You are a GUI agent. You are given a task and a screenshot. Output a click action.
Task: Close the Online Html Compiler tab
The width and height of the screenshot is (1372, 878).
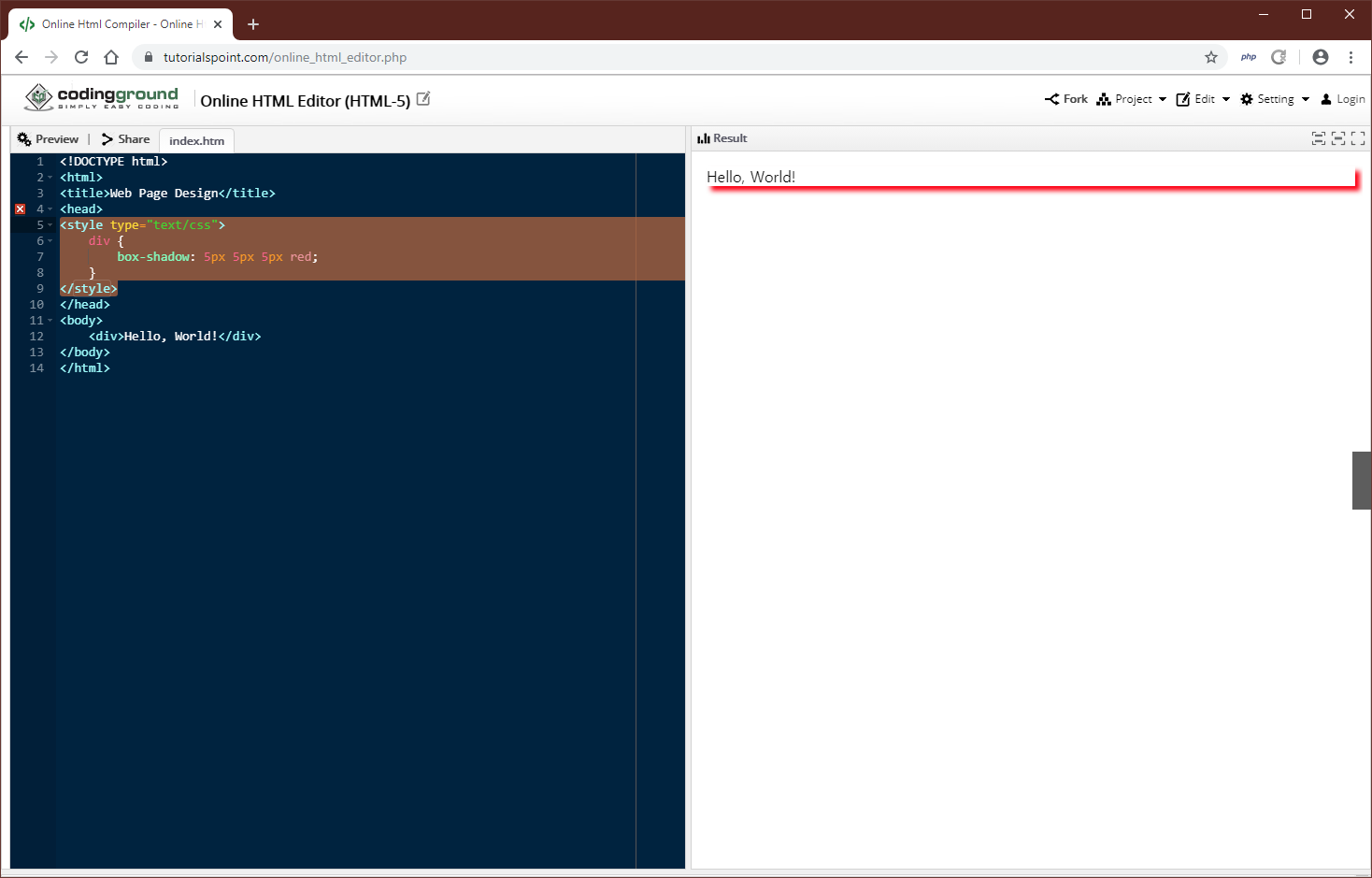coord(218,24)
